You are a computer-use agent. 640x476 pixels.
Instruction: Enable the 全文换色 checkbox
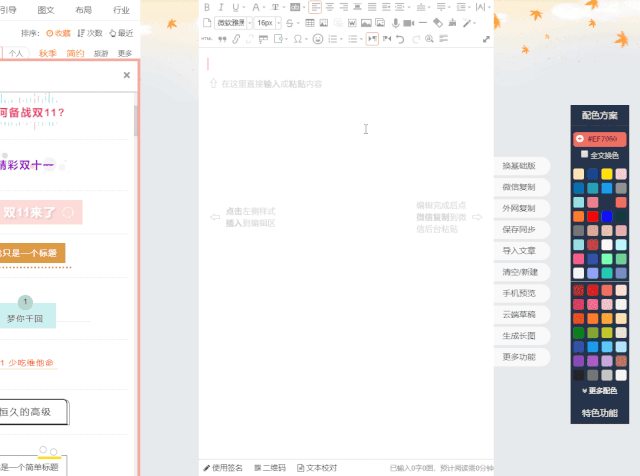click(x=585, y=155)
